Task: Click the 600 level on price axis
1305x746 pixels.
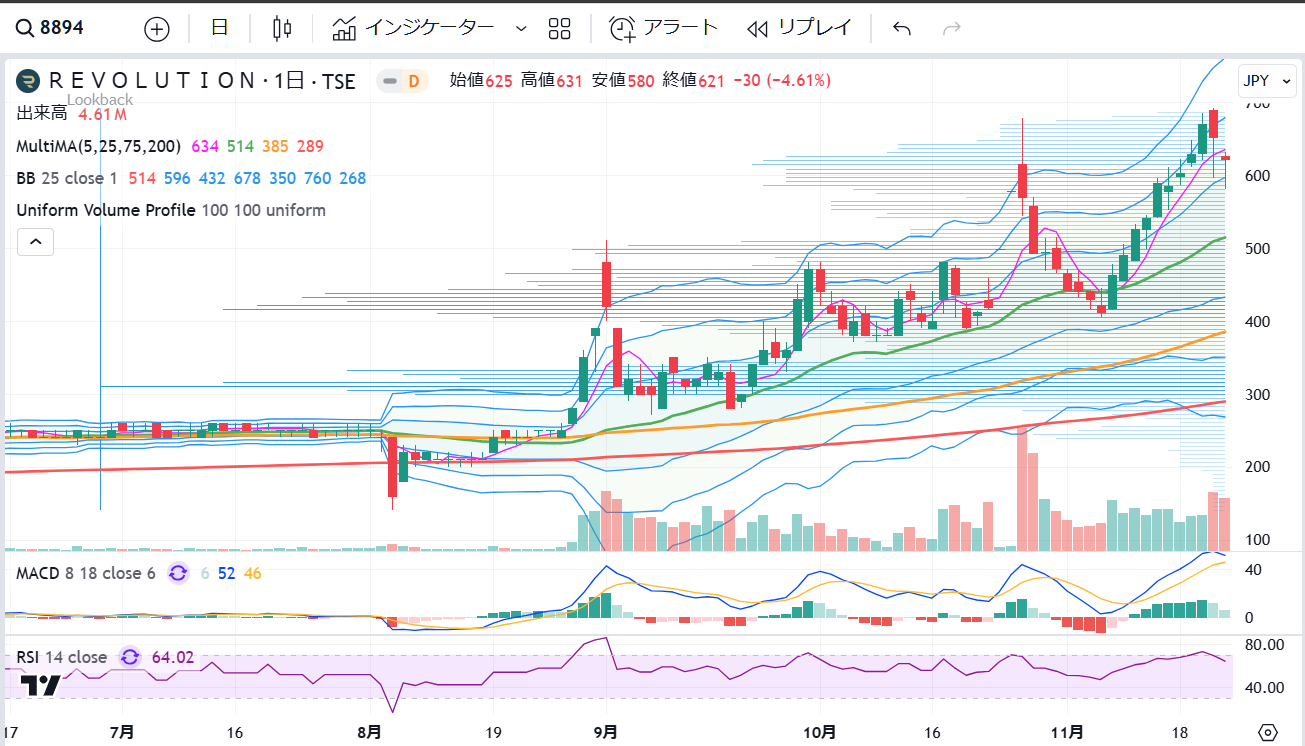Action: [1257, 176]
